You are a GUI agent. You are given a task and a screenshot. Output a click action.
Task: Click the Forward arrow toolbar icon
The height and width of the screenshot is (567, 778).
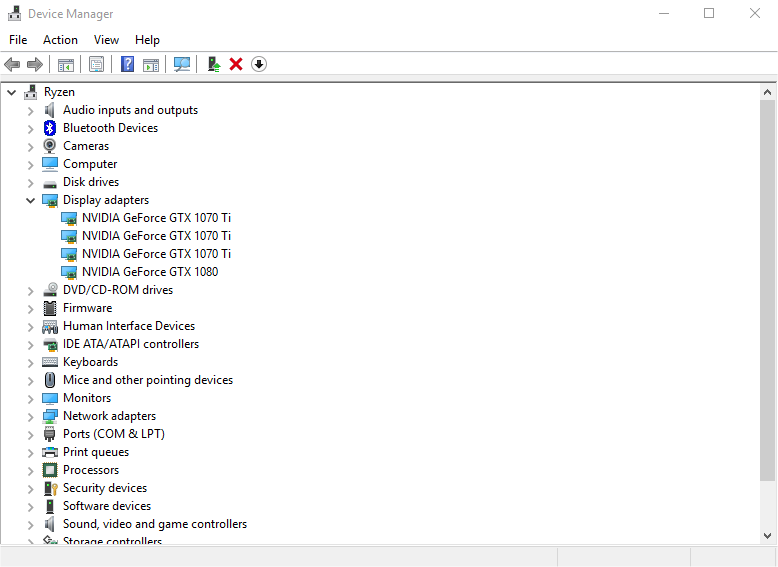point(35,64)
